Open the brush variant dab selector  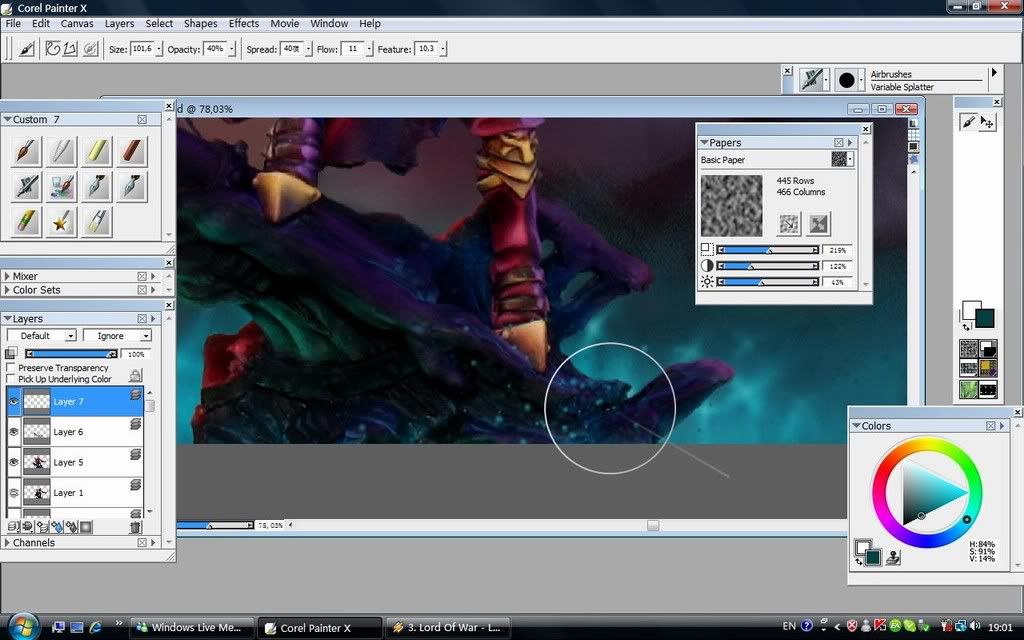(x=848, y=80)
